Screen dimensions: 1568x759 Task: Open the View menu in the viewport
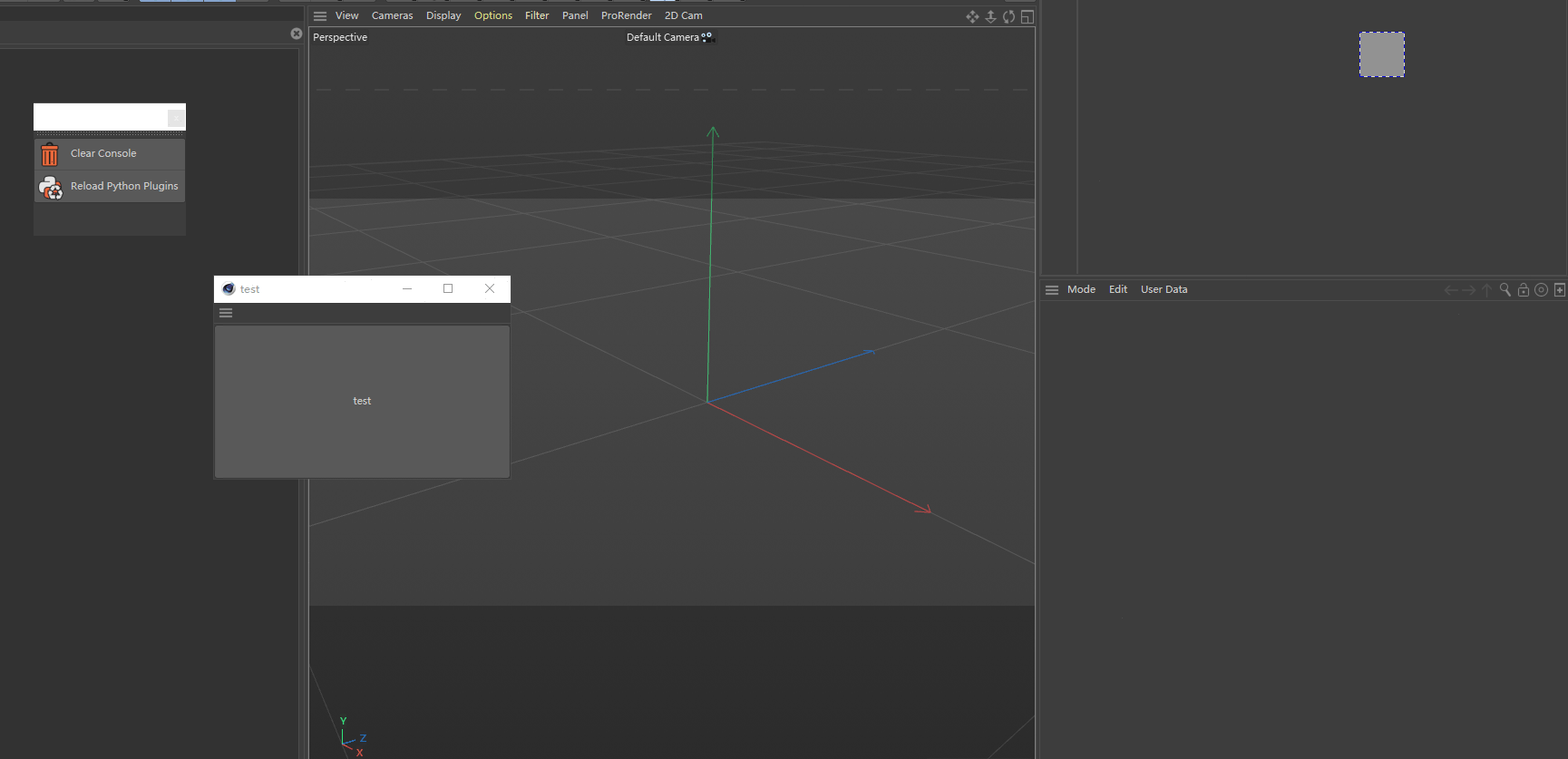point(347,15)
